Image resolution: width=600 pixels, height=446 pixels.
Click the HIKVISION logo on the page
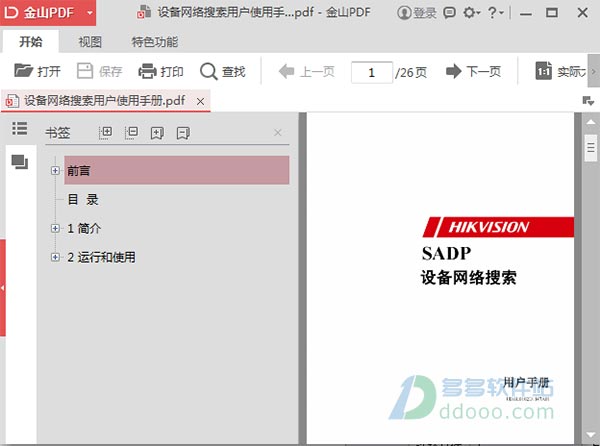(x=498, y=227)
